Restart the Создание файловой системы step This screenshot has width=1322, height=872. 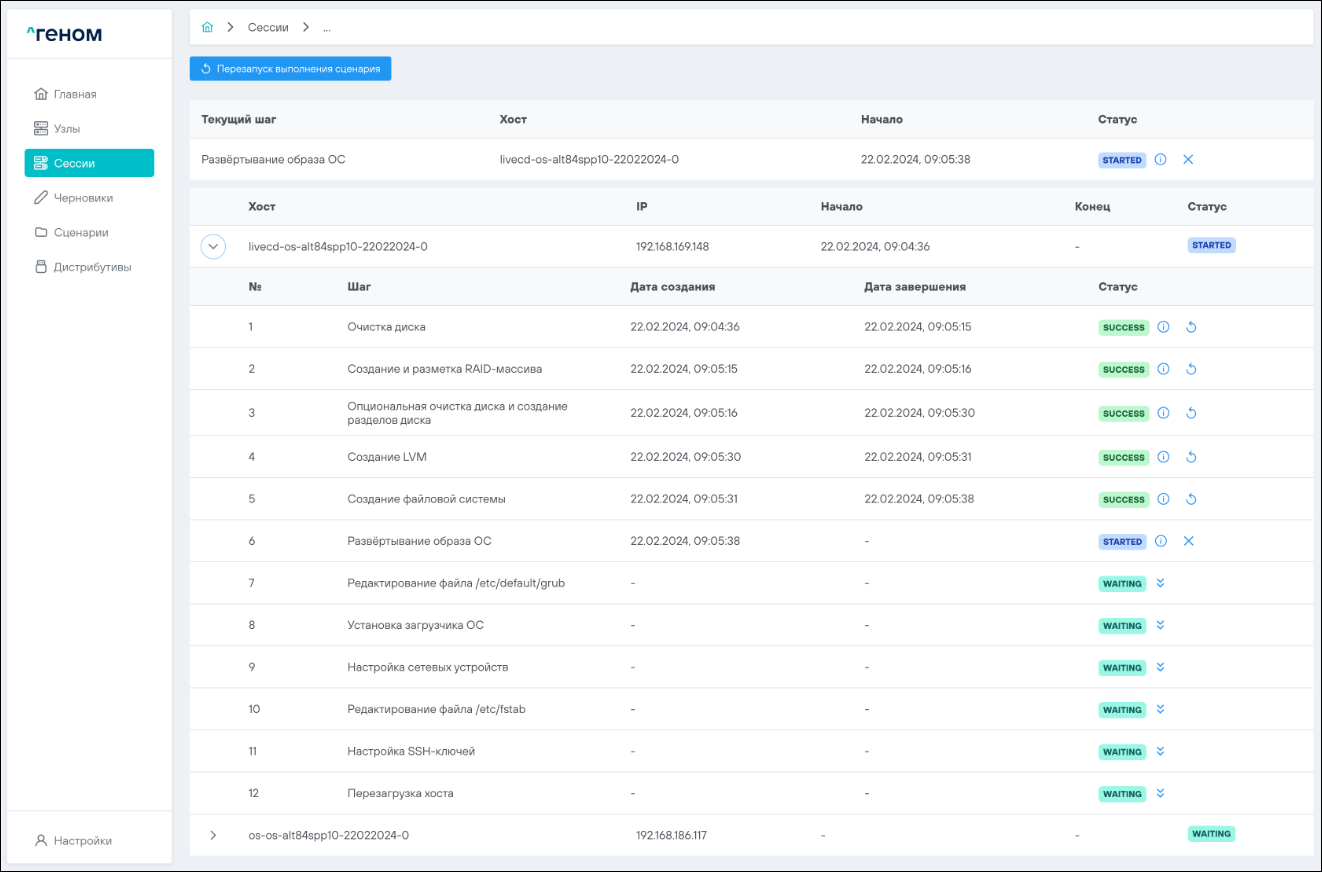pyautogui.click(x=1190, y=499)
